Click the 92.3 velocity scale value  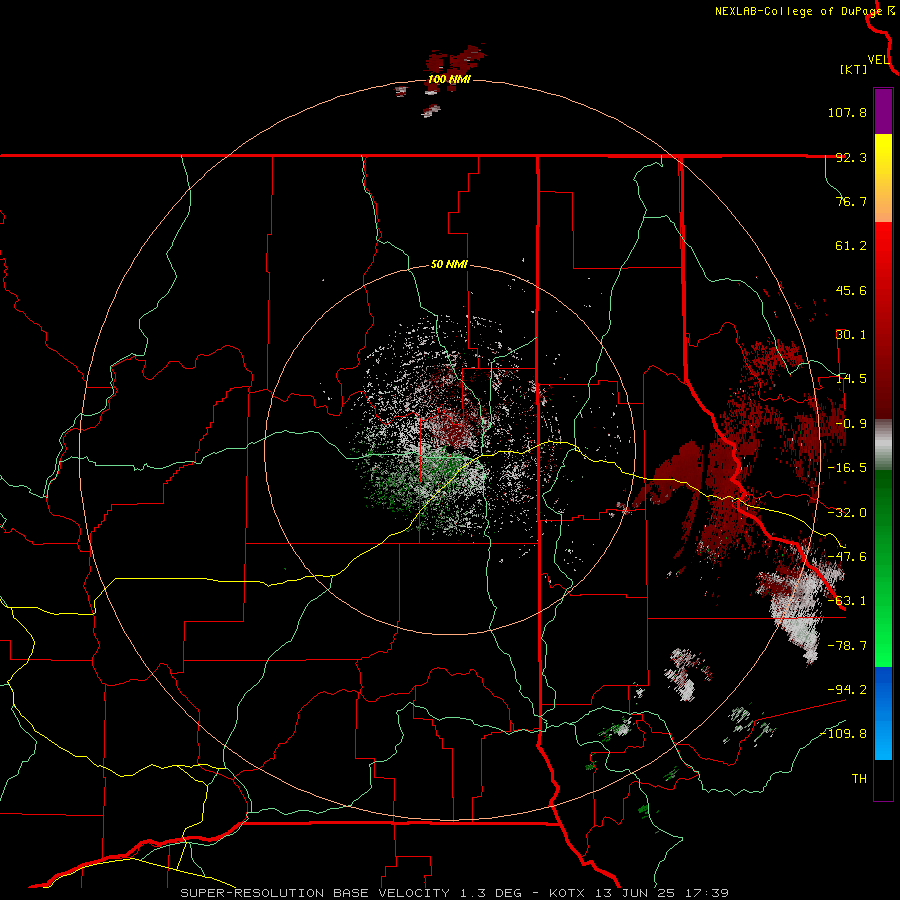point(851,157)
